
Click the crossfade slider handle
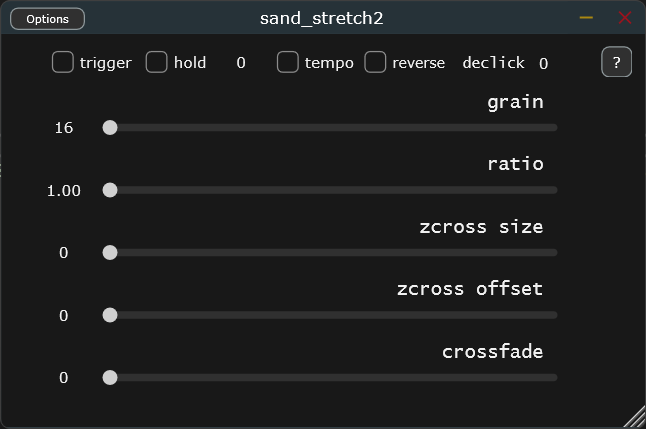pos(110,378)
